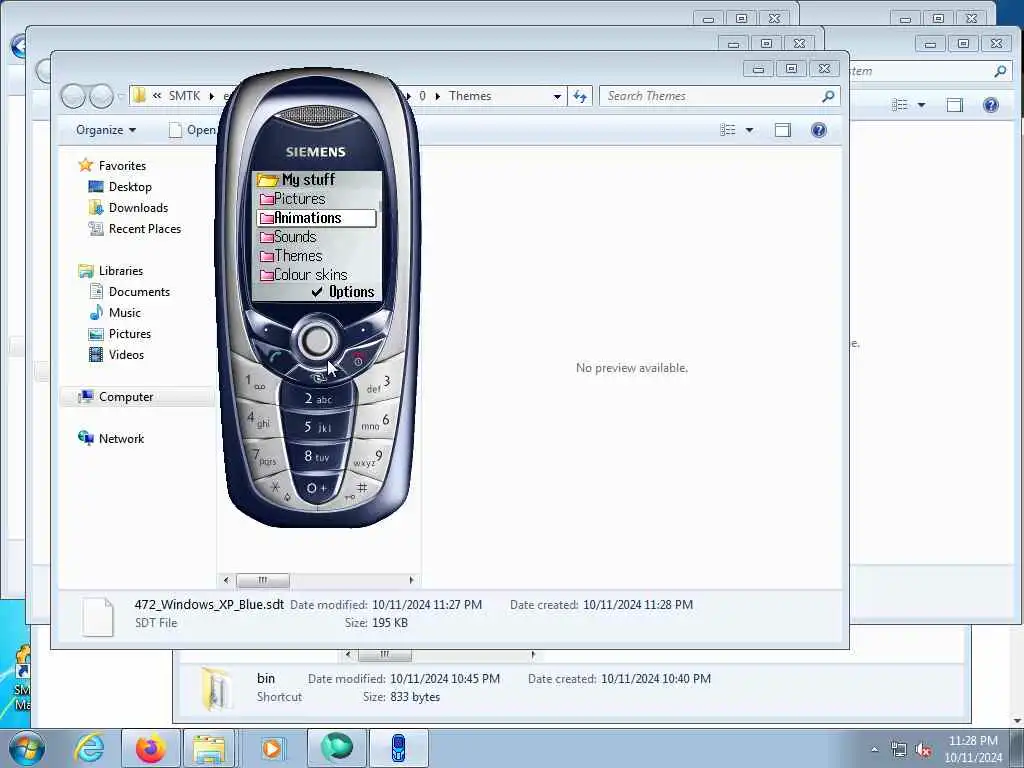Toggle preview pane in the rear right window
This screenshot has width=1024, height=768.
point(955,104)
